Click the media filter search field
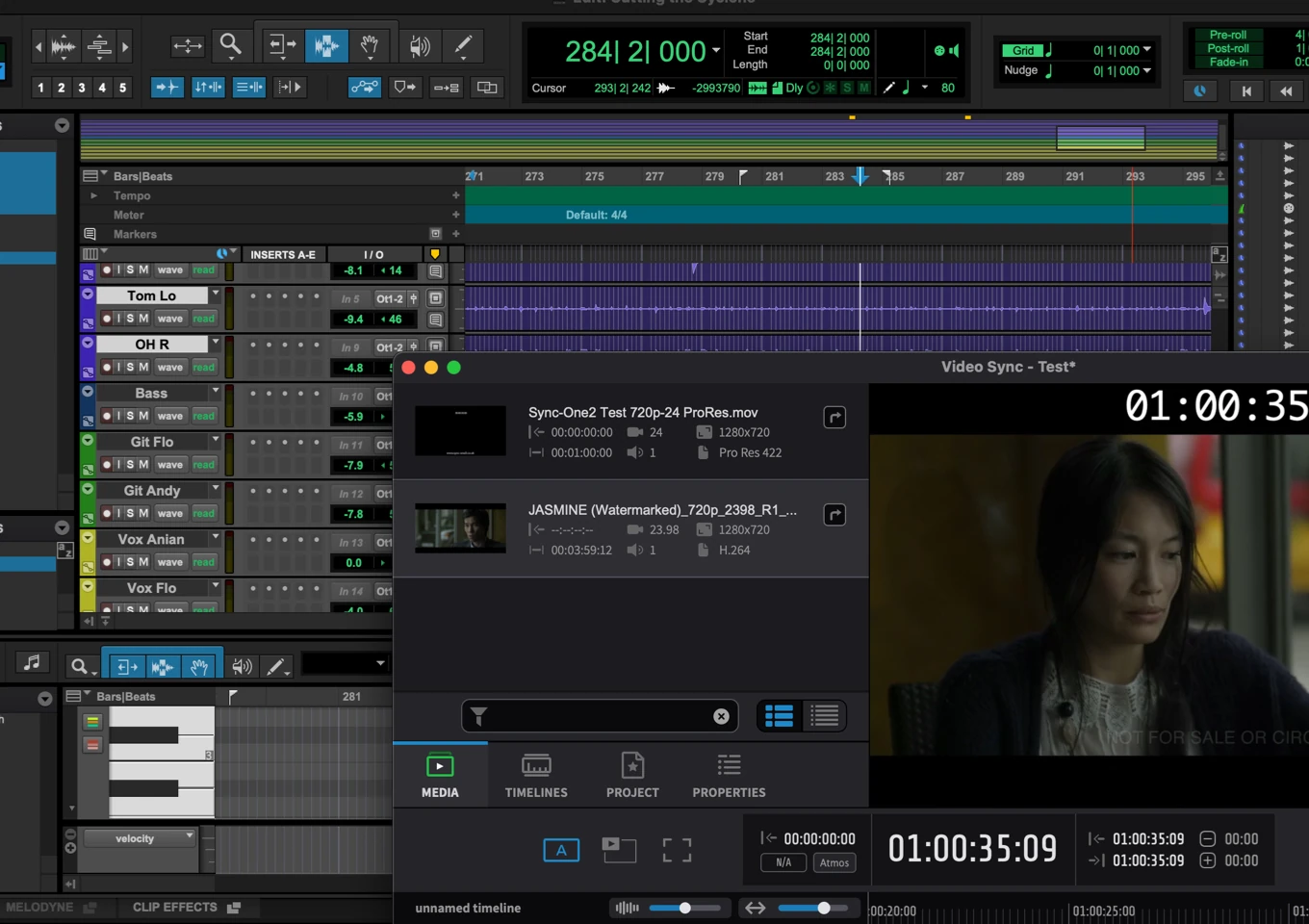 click(x=601, y=716)
